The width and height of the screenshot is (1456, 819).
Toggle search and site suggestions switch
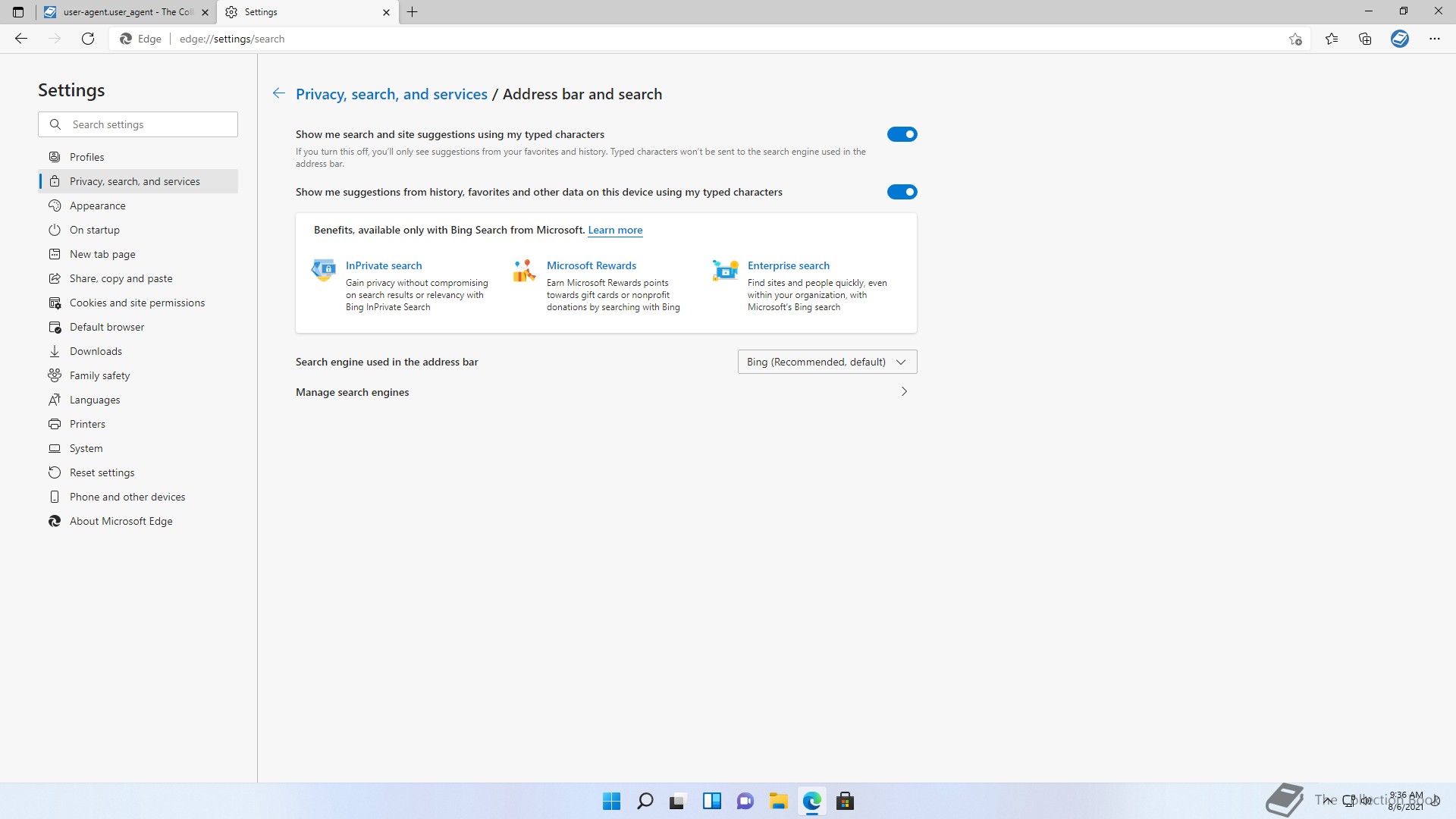[902, 134]
